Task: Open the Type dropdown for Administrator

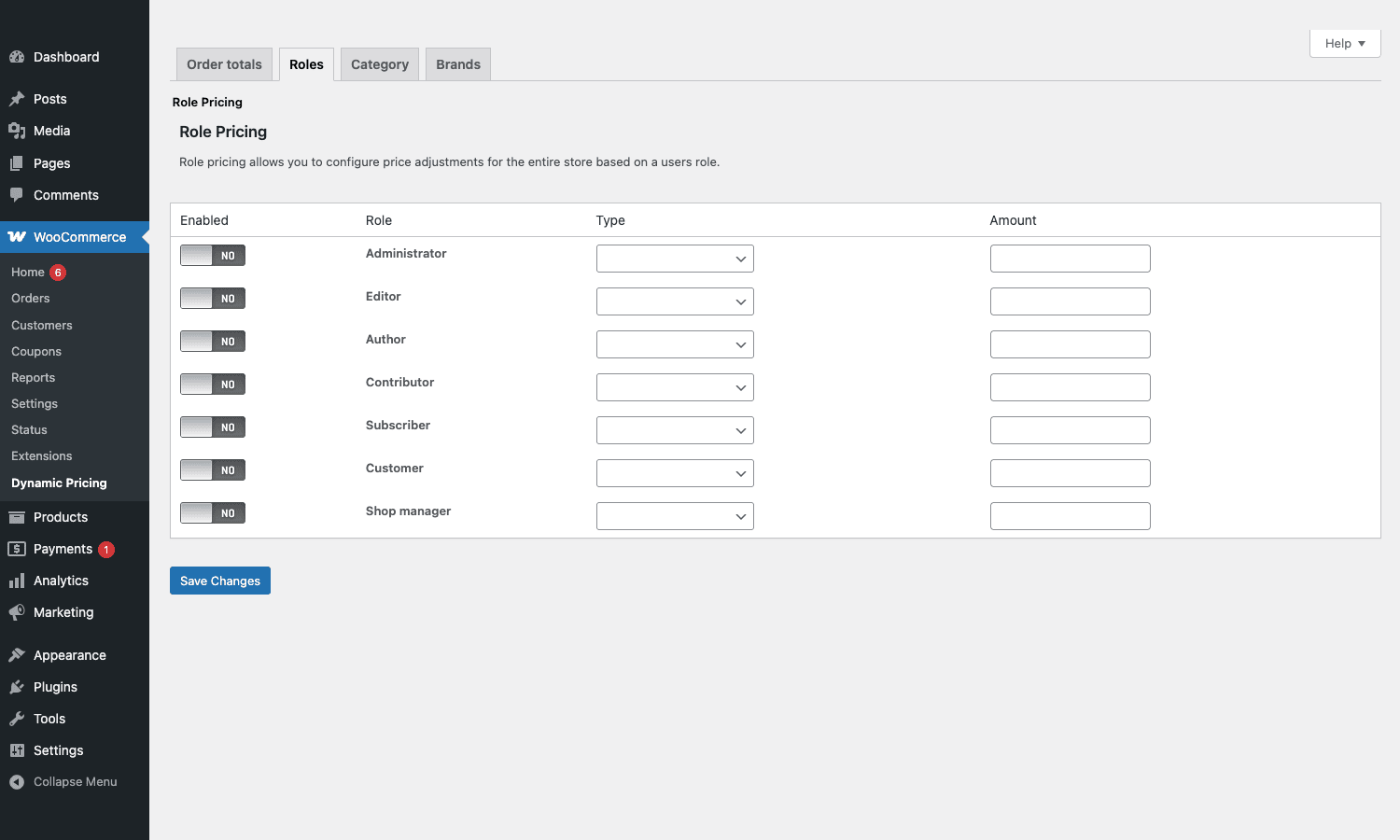Action: coord(675,259)
